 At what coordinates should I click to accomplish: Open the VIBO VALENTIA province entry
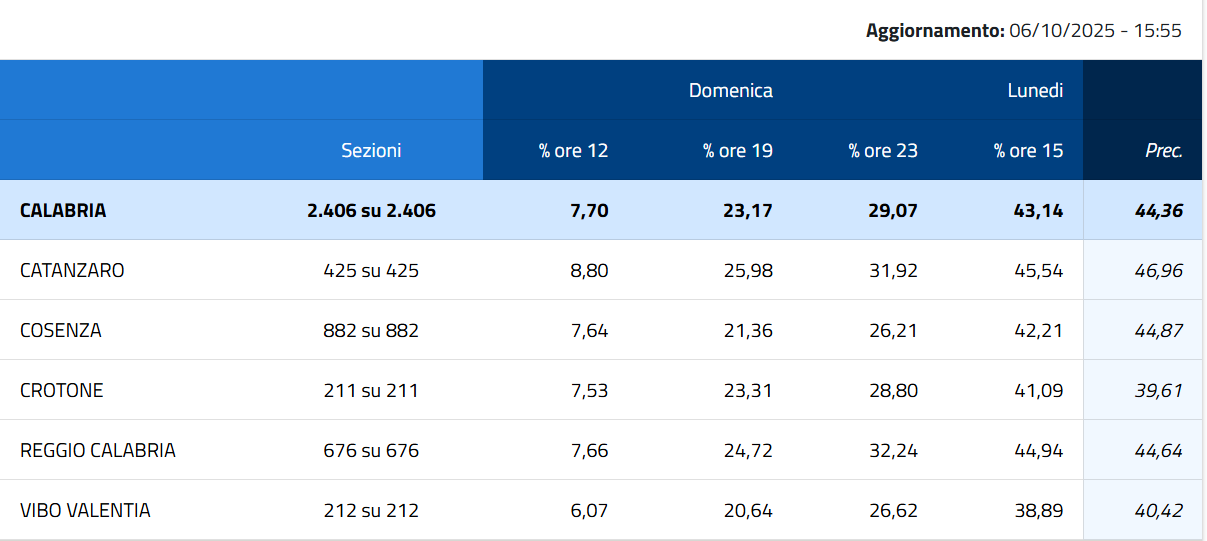point(85,510)
